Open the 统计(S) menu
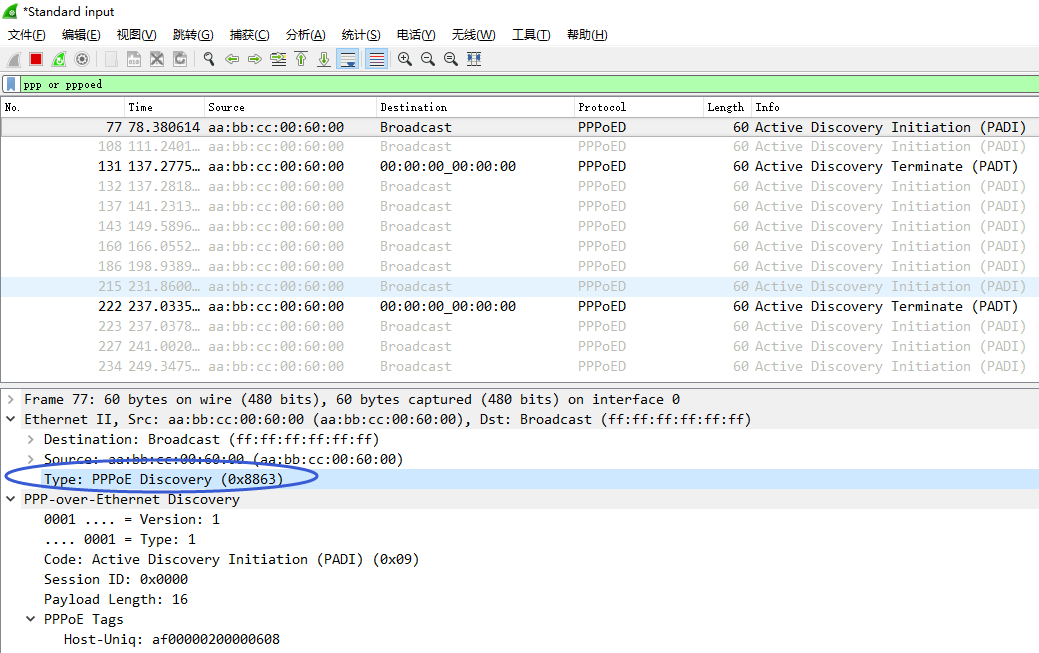Viewport: 1039px width, 653px height. coord(361,35)
